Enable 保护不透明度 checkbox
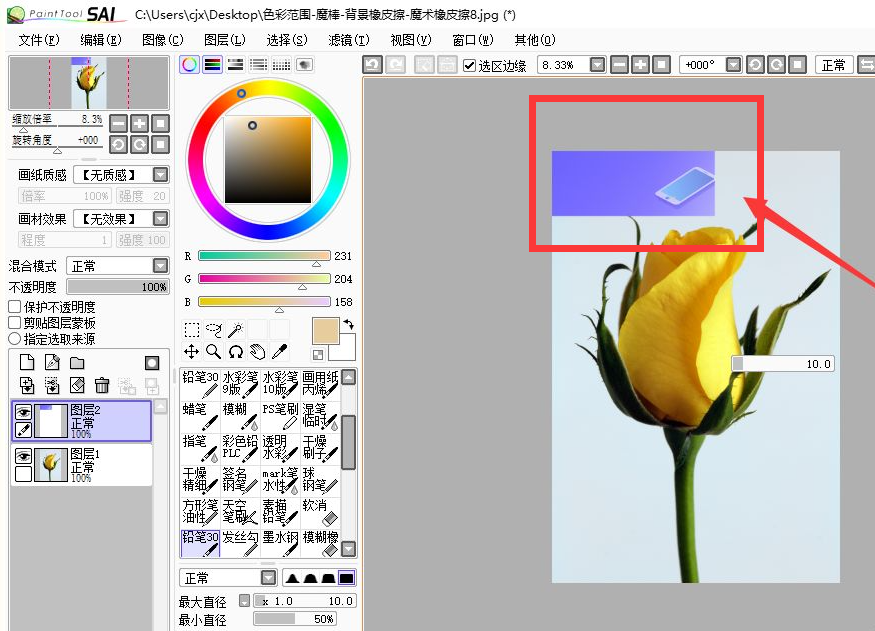The height and width of the screenshot is (631, 875). click(15, 307)
